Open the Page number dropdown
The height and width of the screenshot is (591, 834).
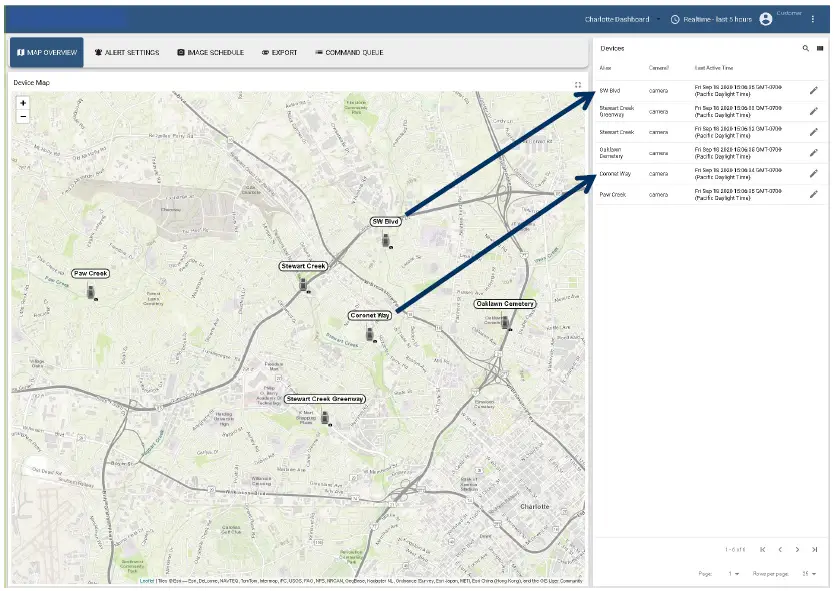pos(735,573)
